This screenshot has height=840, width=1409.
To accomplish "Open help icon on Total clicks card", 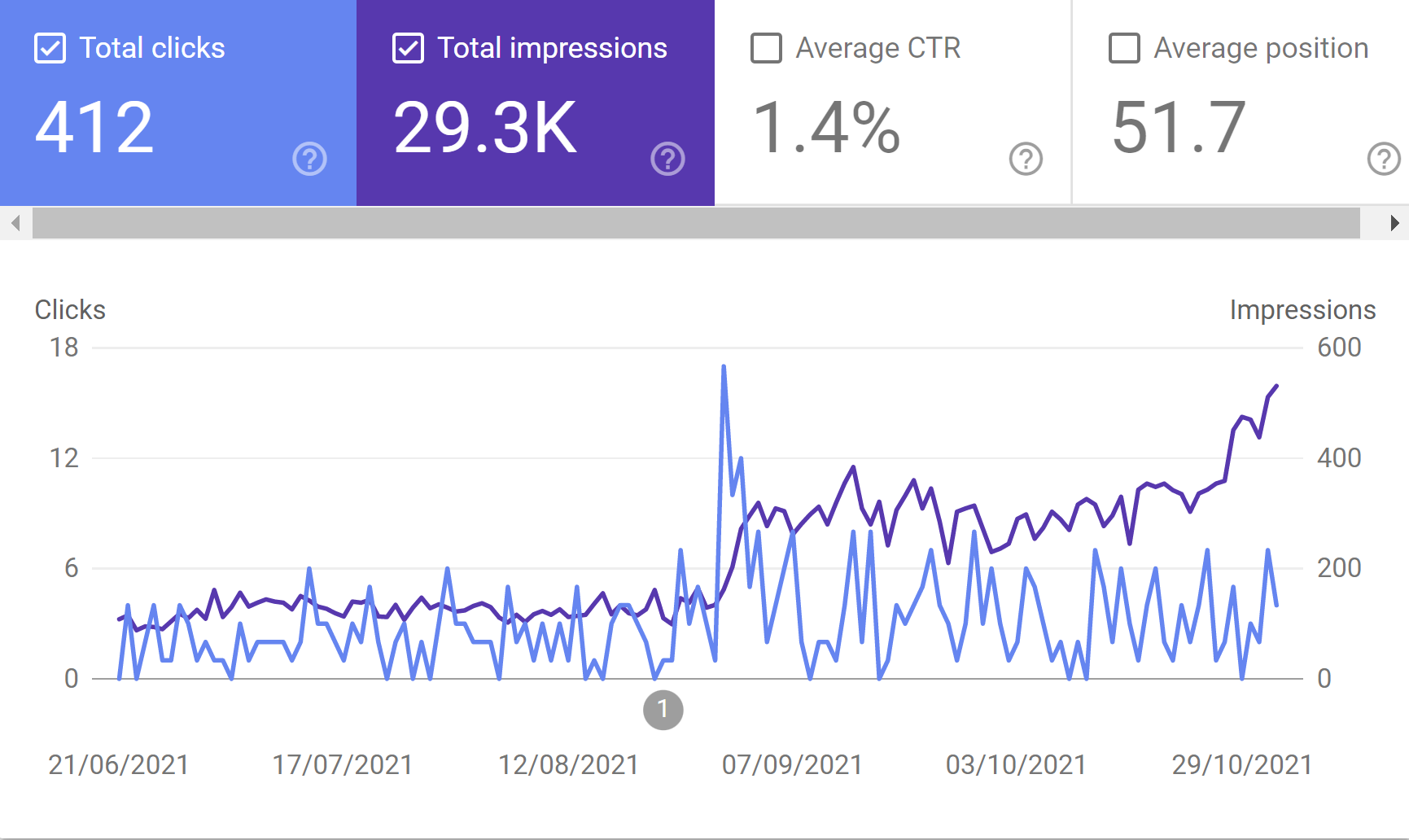I will 309,159.
